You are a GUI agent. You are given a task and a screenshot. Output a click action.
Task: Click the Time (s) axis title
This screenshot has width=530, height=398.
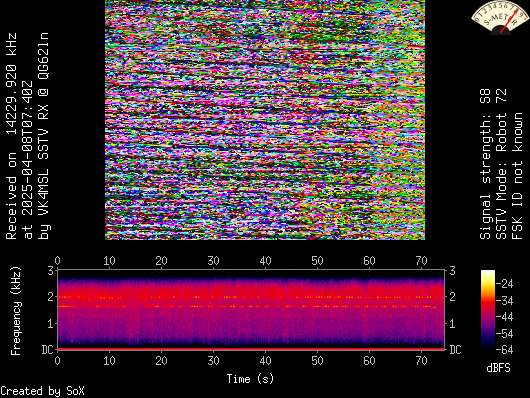click(x=250, y=379)
